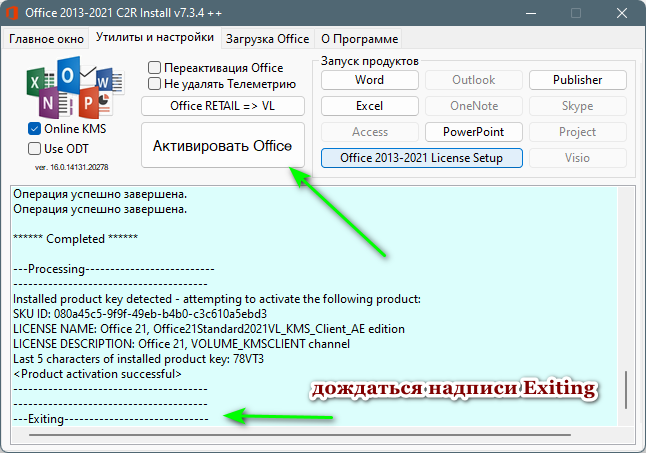This screenshot has height=453, width=646.
Task: Click the greyed-out Skype button
Action: 578,106
